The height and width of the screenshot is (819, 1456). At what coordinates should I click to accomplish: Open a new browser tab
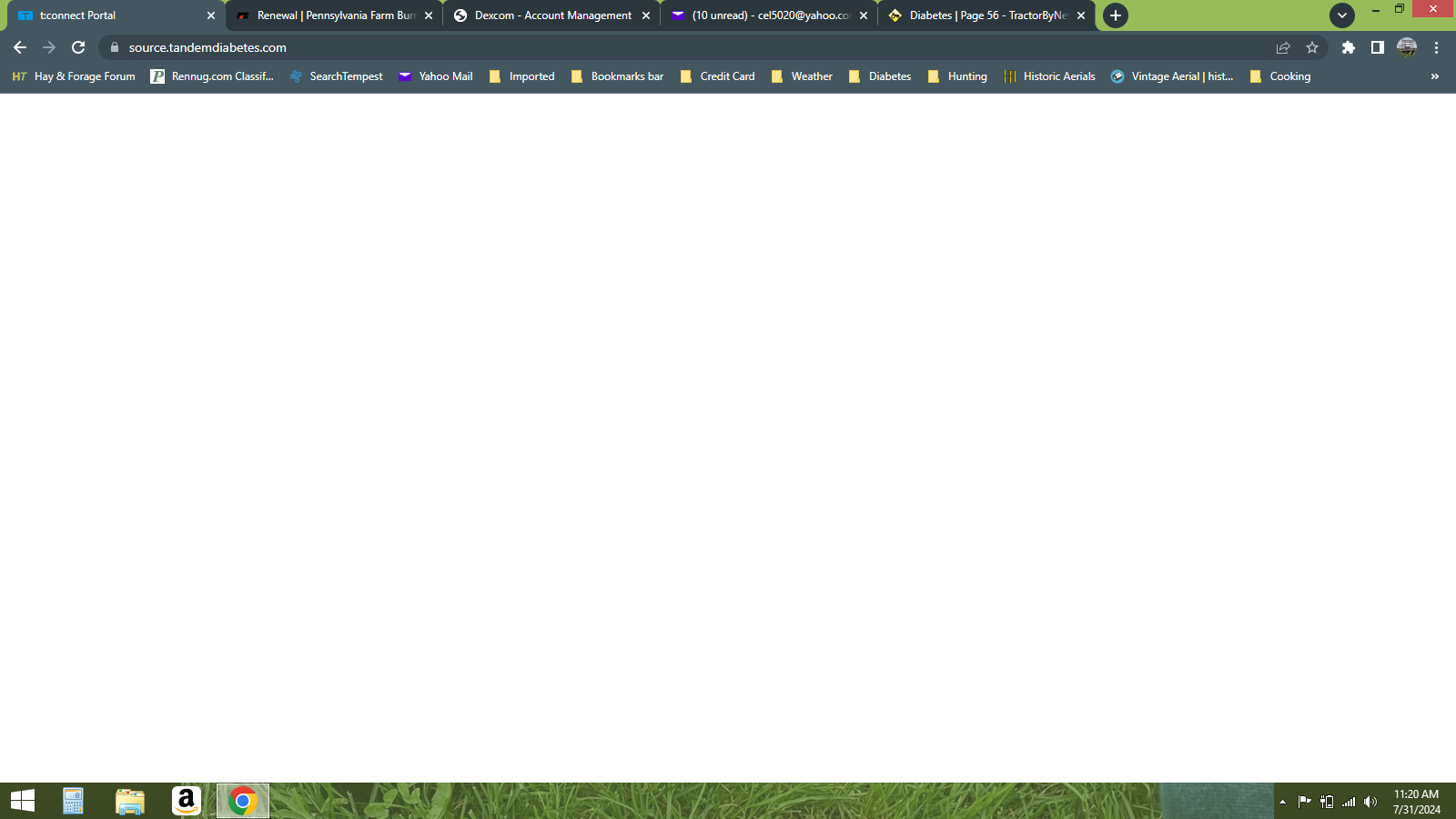pos(1115,15)
